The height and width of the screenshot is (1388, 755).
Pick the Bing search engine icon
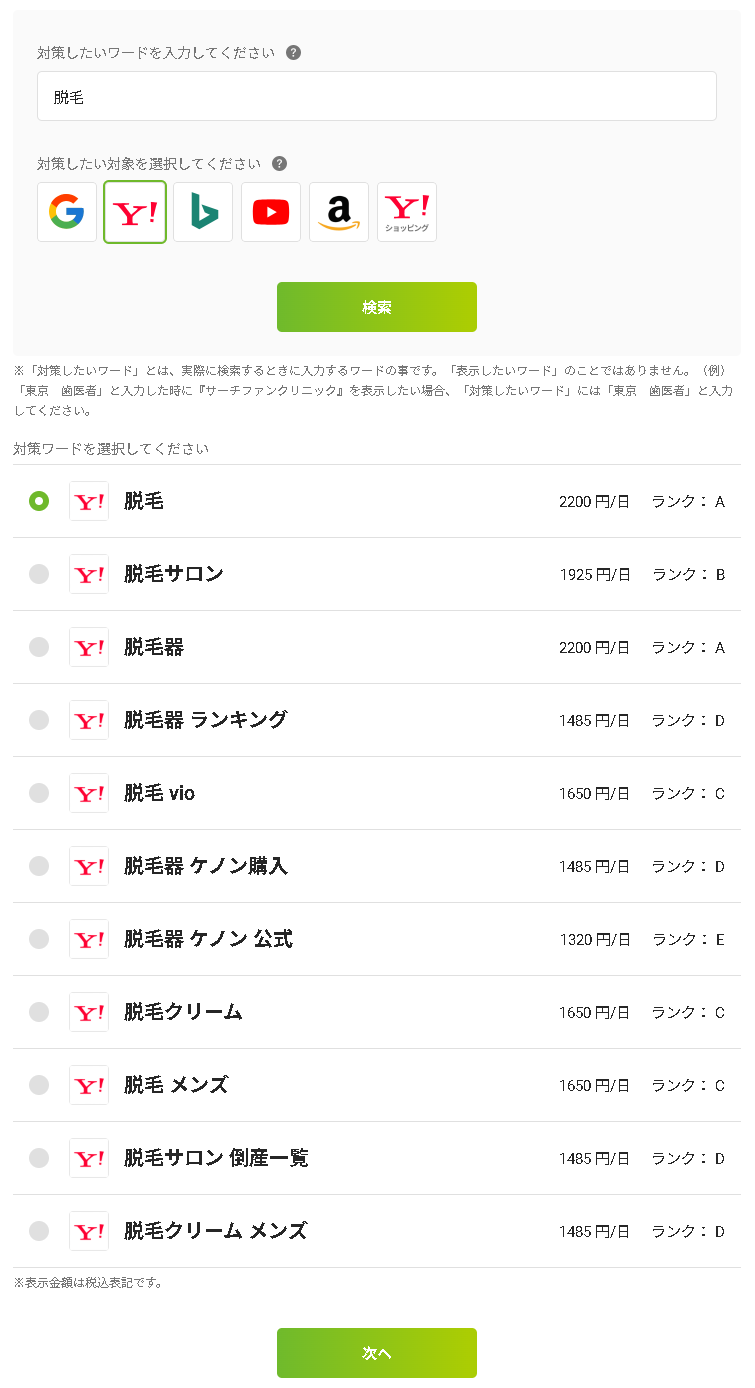point(203,212)
